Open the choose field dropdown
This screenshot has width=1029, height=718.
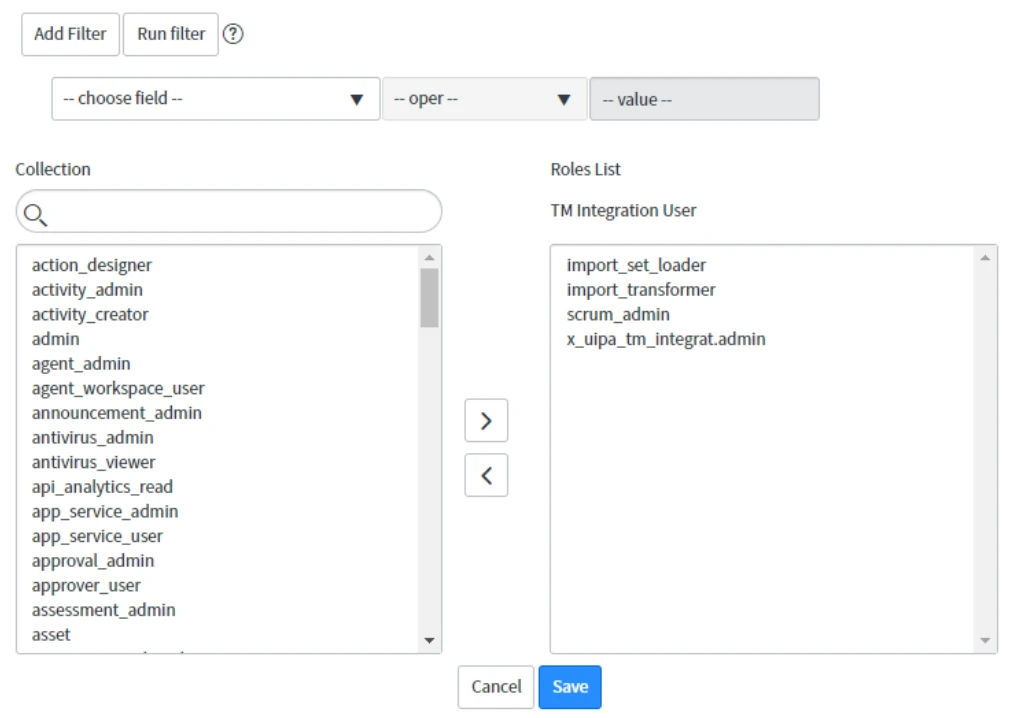(x=216, y=99)
